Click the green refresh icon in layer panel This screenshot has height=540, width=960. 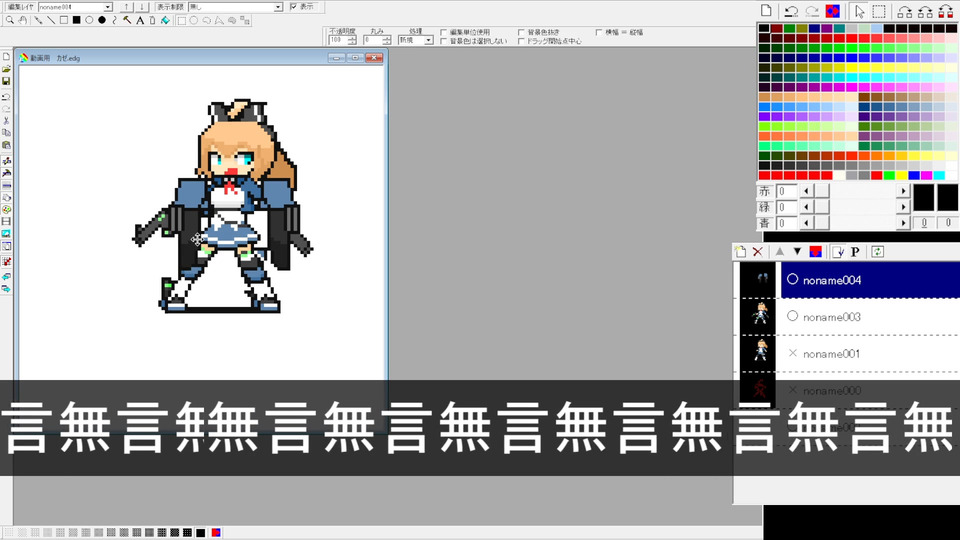click(x=877, y=252)
